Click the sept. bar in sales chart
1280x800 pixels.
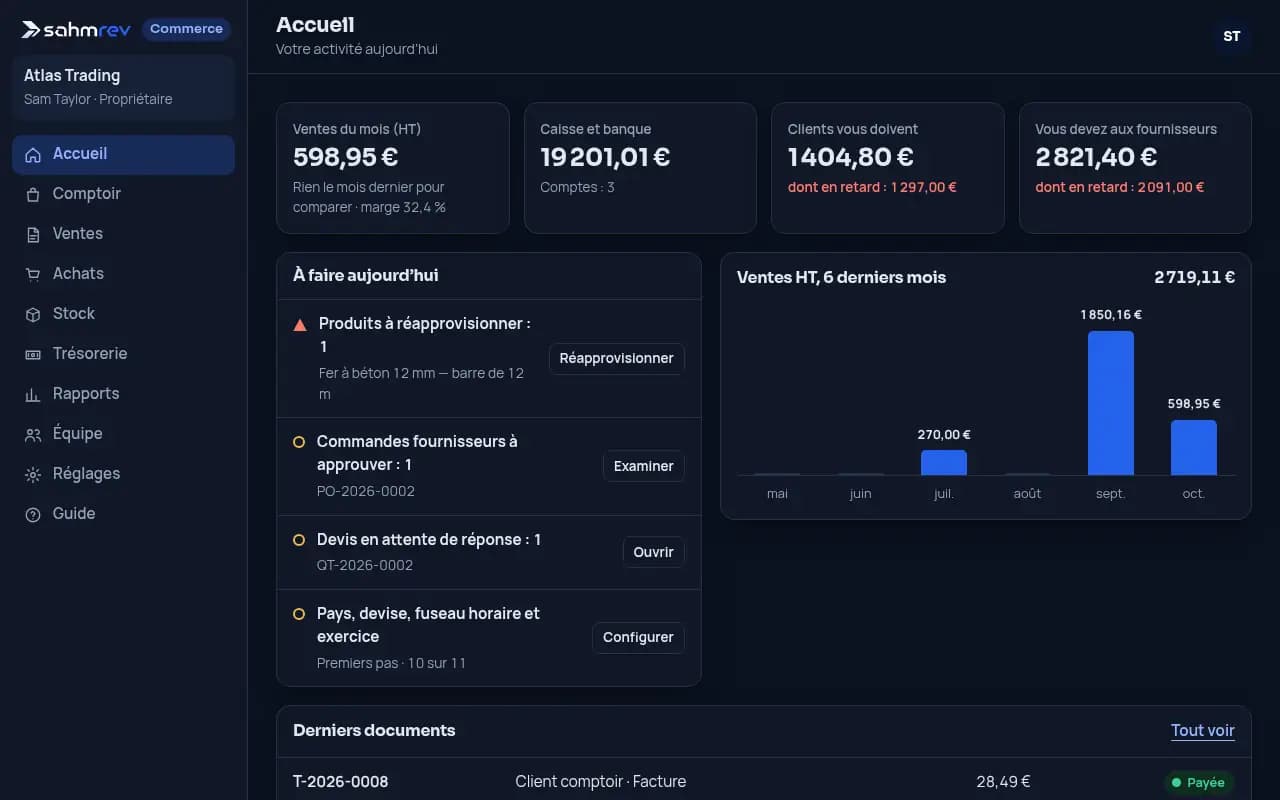click(1111, 403)
